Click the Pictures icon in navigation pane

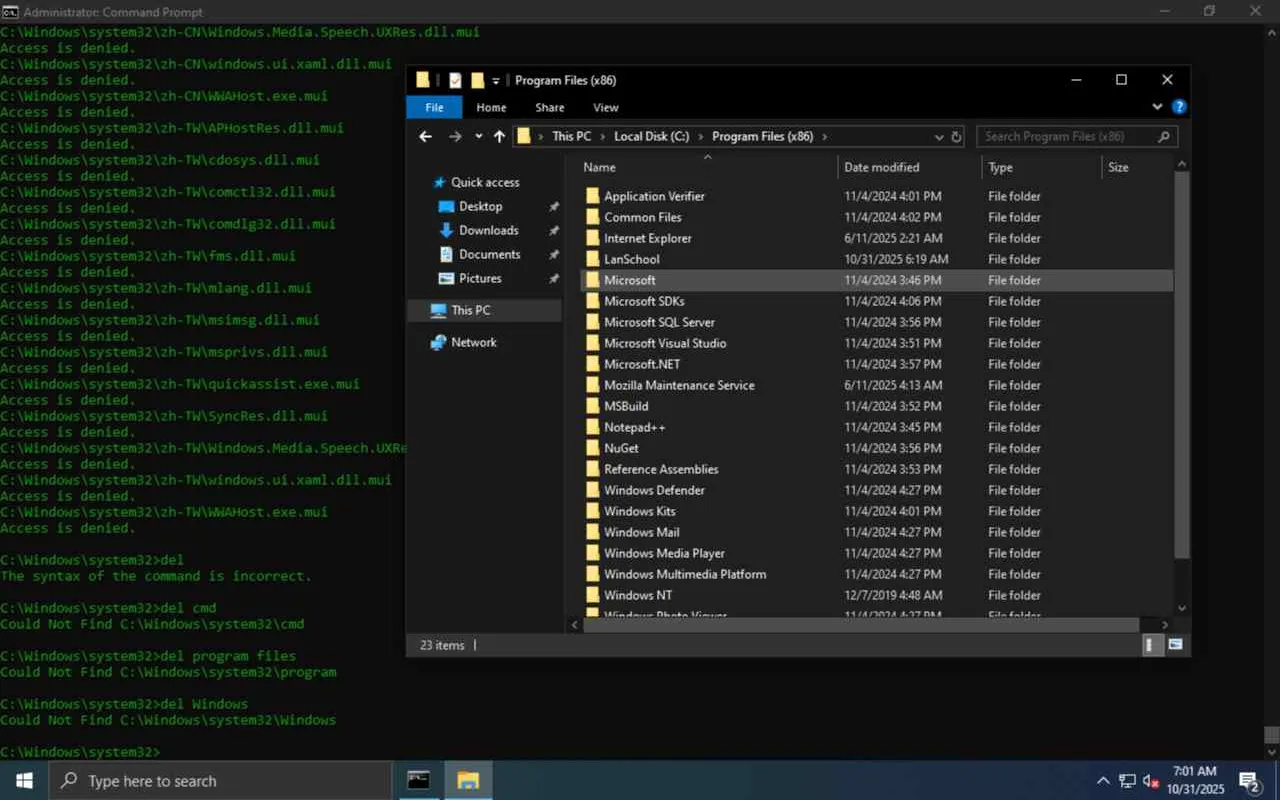447,278
